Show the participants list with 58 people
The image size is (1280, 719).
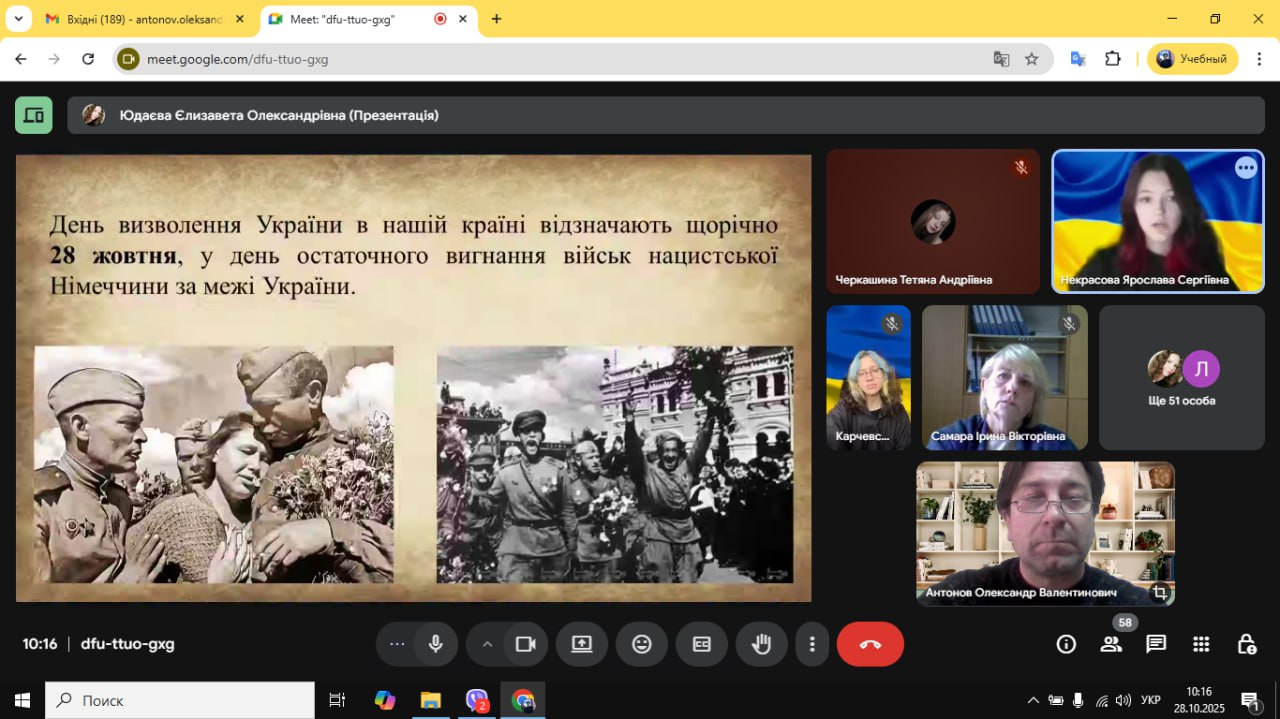tap(1111, 644)
